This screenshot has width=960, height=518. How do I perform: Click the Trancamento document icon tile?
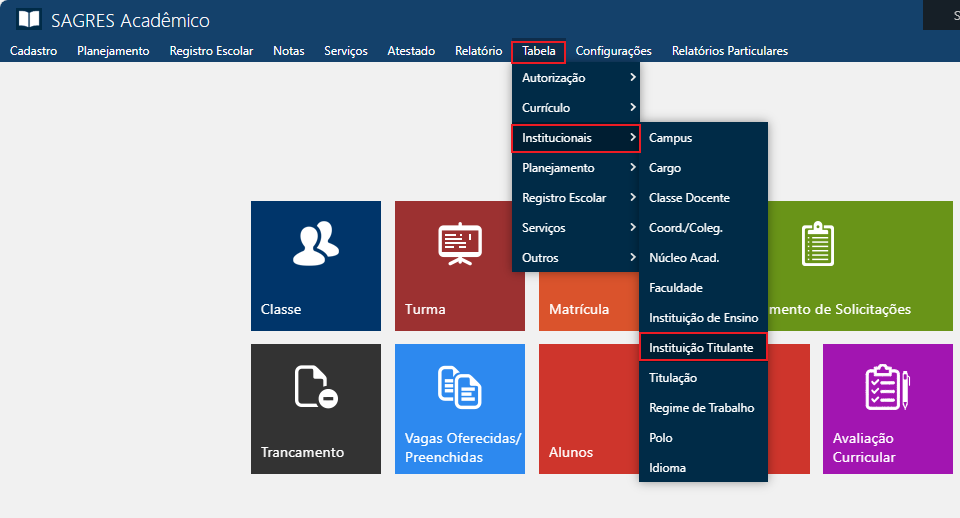[315, 388]
